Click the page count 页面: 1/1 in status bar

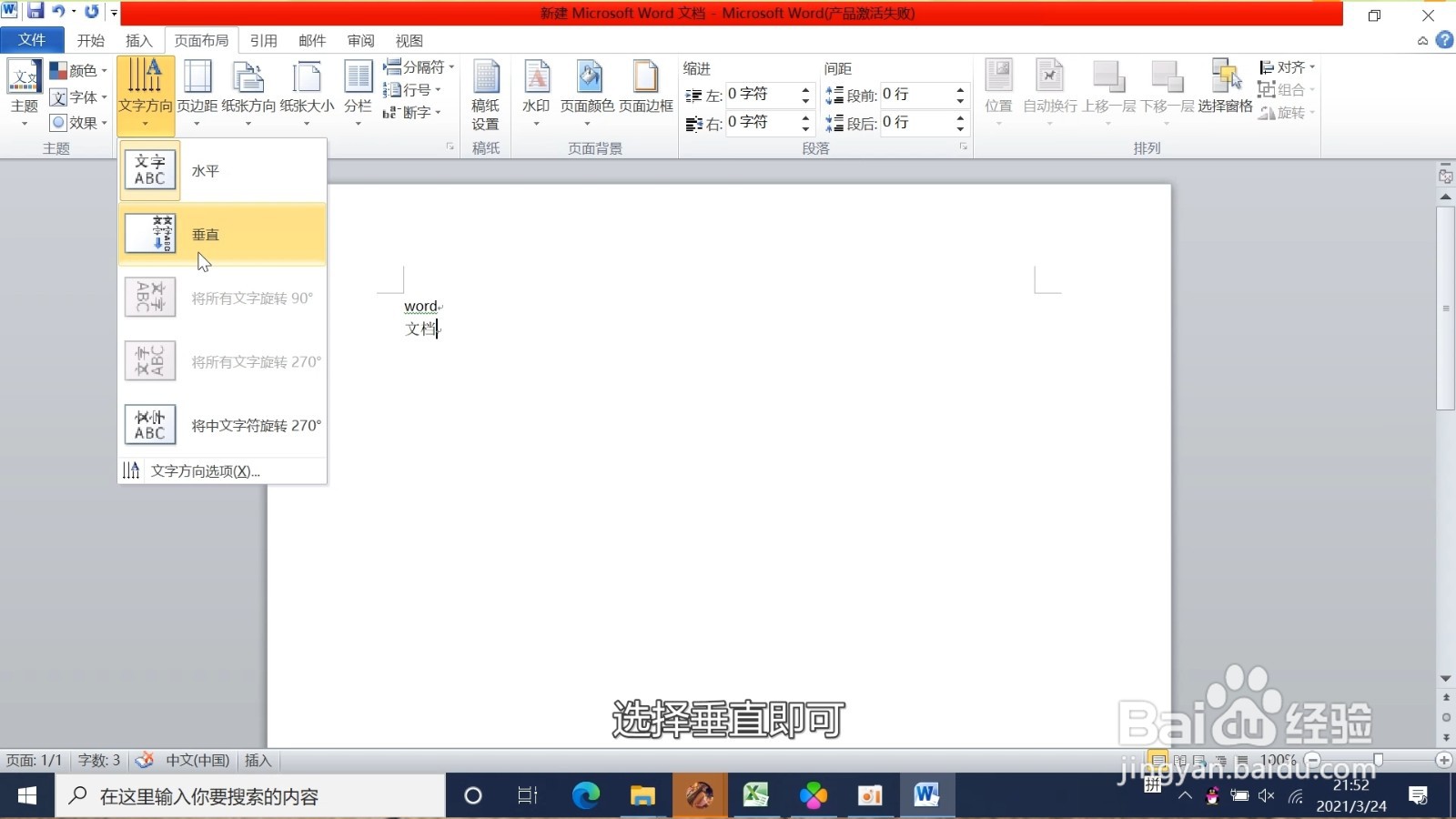tap(35, 760)
